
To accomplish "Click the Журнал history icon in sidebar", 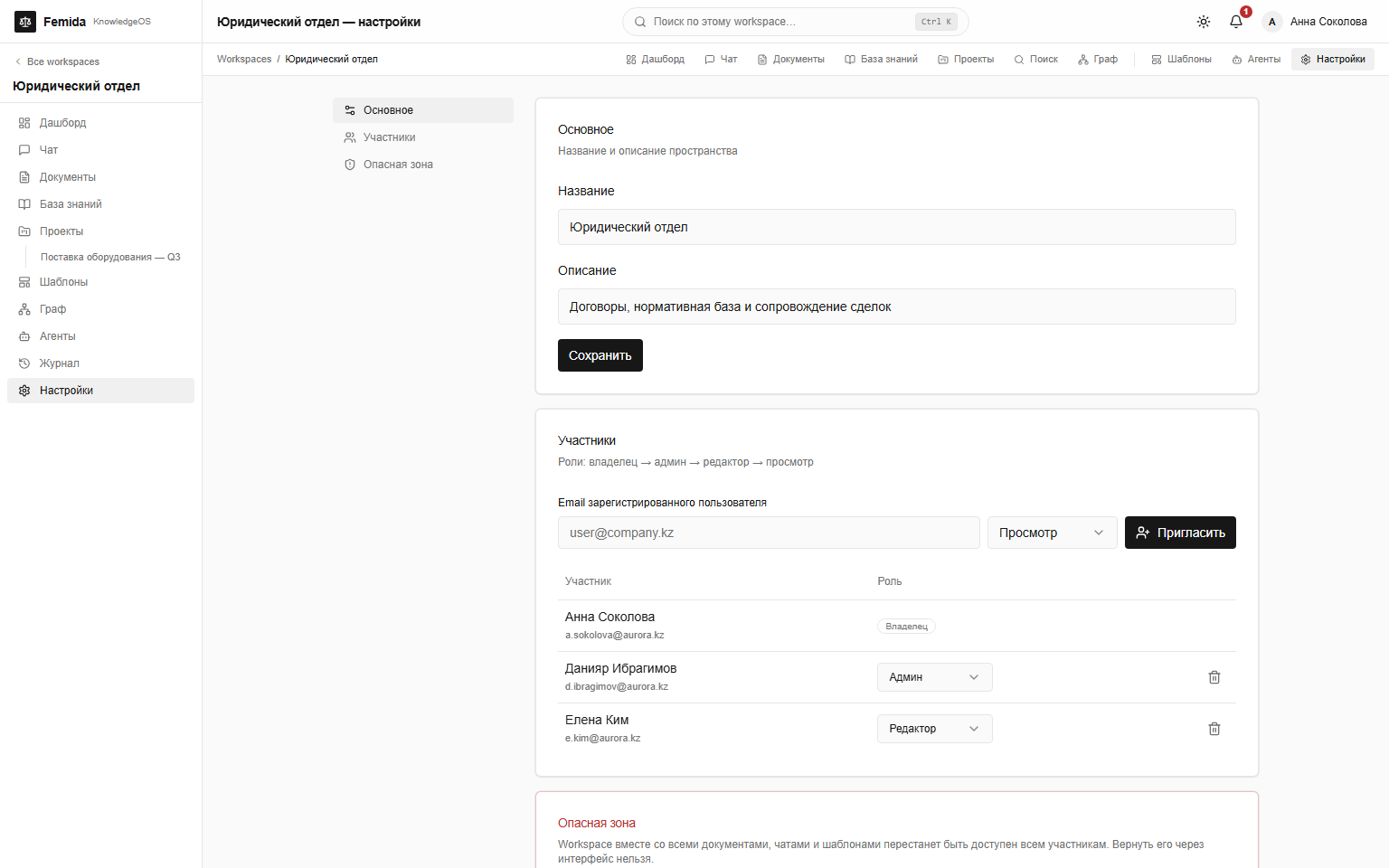I will click(24, 363).
